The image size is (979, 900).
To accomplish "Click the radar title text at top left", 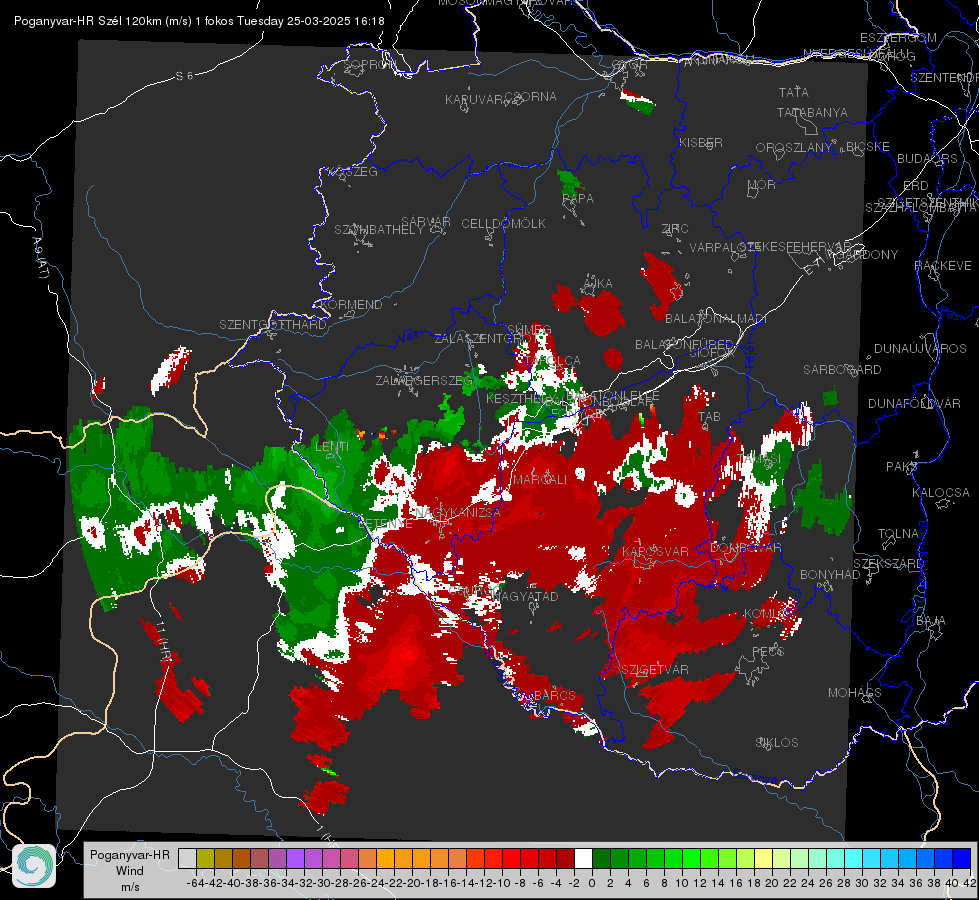I will [x=199, y=21].
